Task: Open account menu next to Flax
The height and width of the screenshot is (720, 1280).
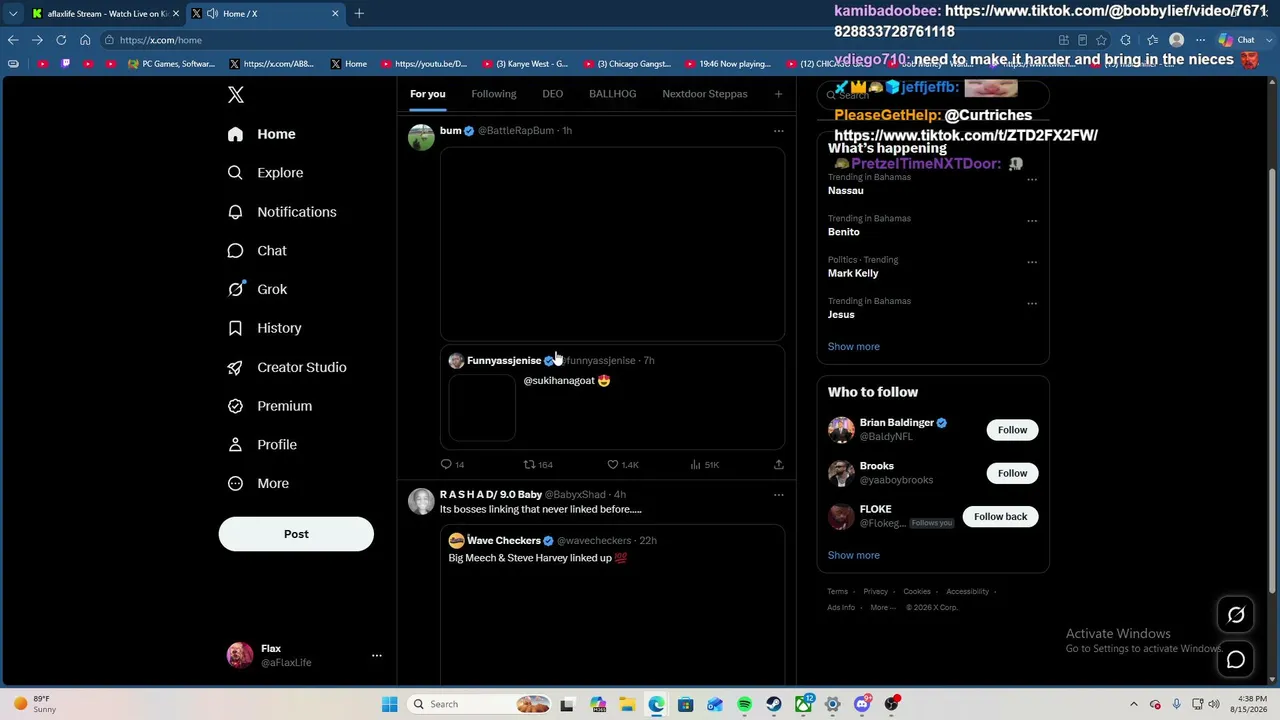Action: point(377,655)
